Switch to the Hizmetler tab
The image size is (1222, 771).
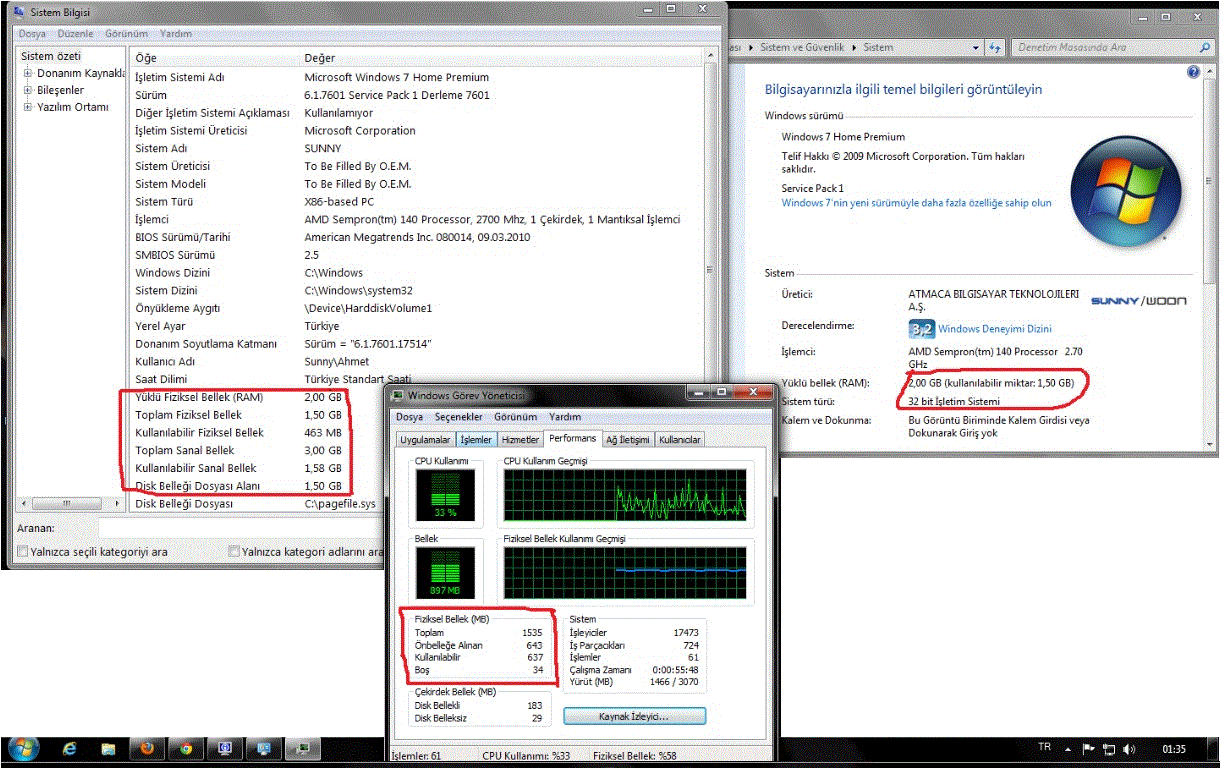520,439
